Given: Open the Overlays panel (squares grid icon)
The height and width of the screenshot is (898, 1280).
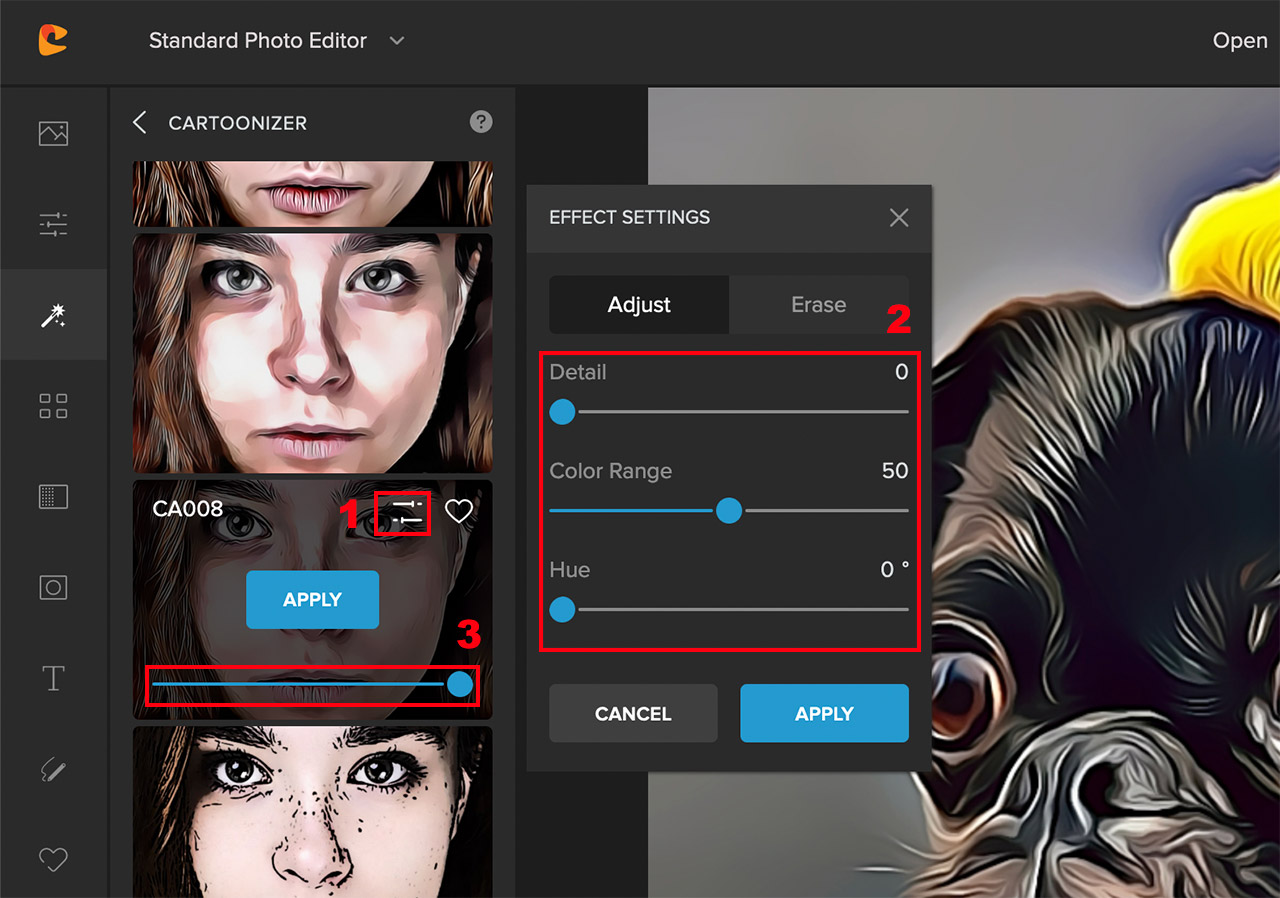Looking at the screenshot, I should (x=53, y=405).
